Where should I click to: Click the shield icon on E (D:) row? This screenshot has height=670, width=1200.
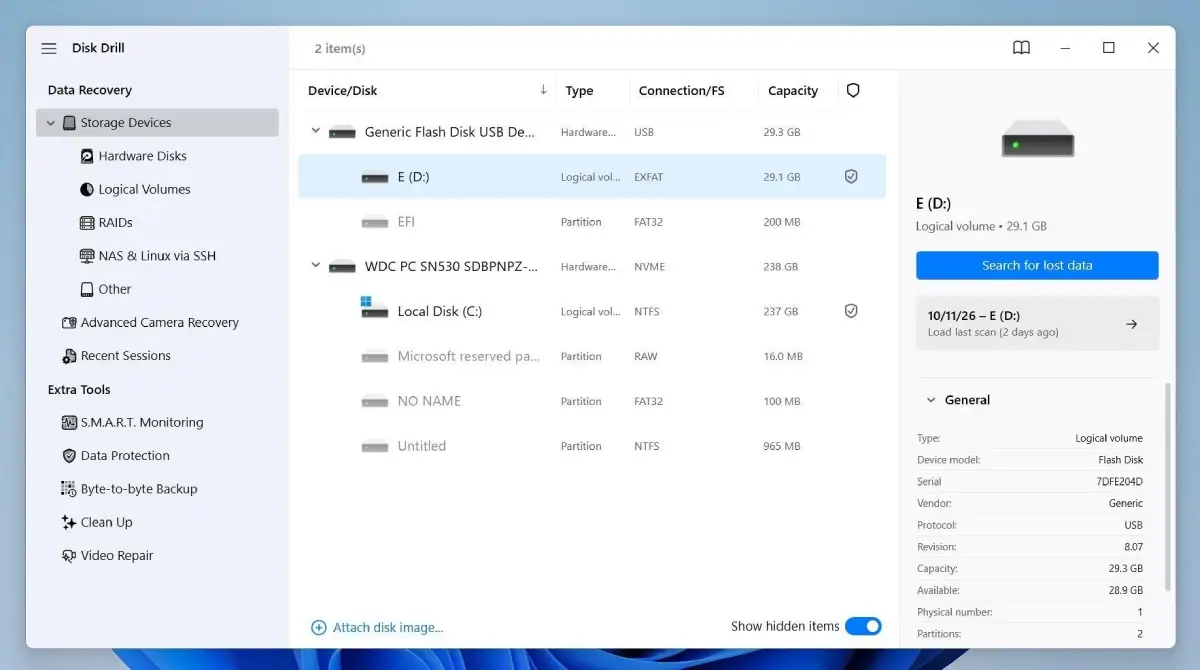tap(851, 176)
